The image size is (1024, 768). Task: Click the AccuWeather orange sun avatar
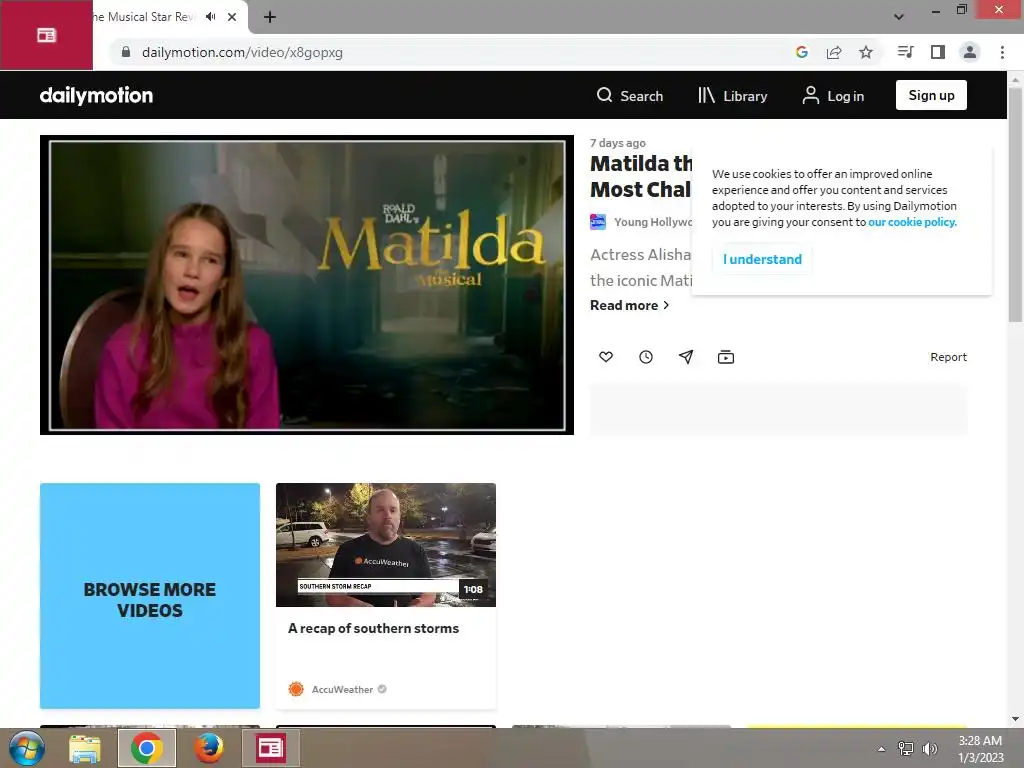point(296,689)
